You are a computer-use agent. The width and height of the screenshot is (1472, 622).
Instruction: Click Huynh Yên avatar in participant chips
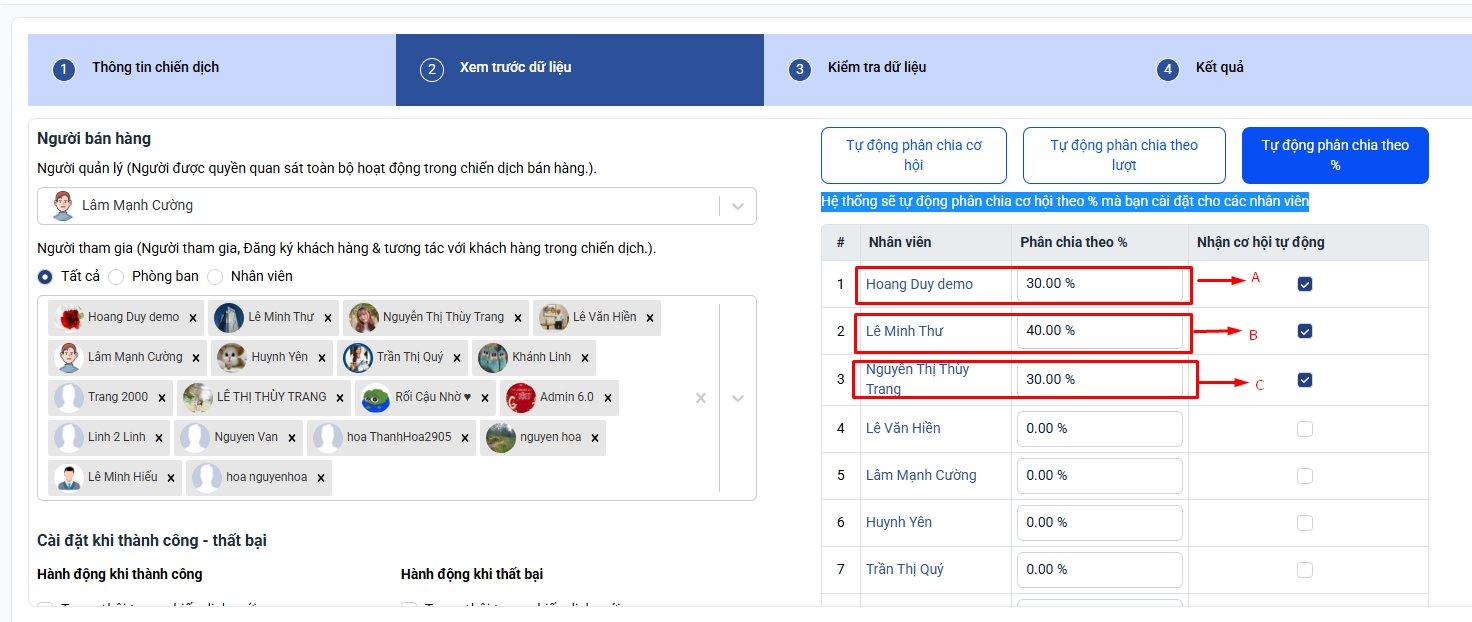click(x=232, y=357)
